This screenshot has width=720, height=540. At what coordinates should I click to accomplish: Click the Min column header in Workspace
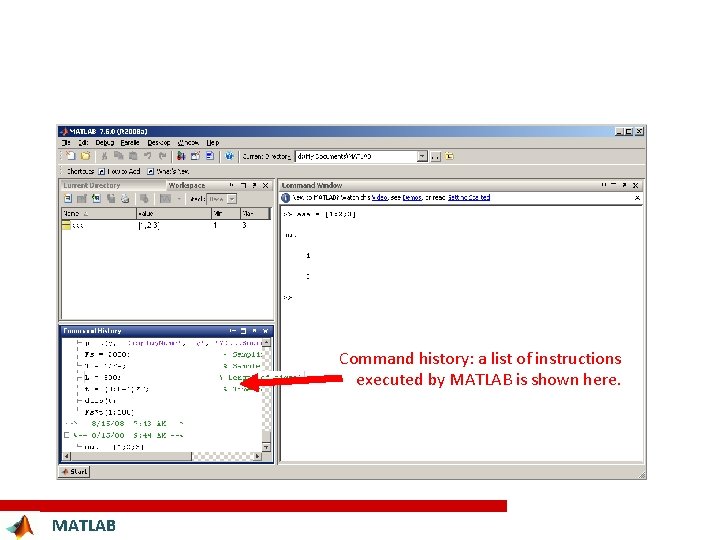225,214
